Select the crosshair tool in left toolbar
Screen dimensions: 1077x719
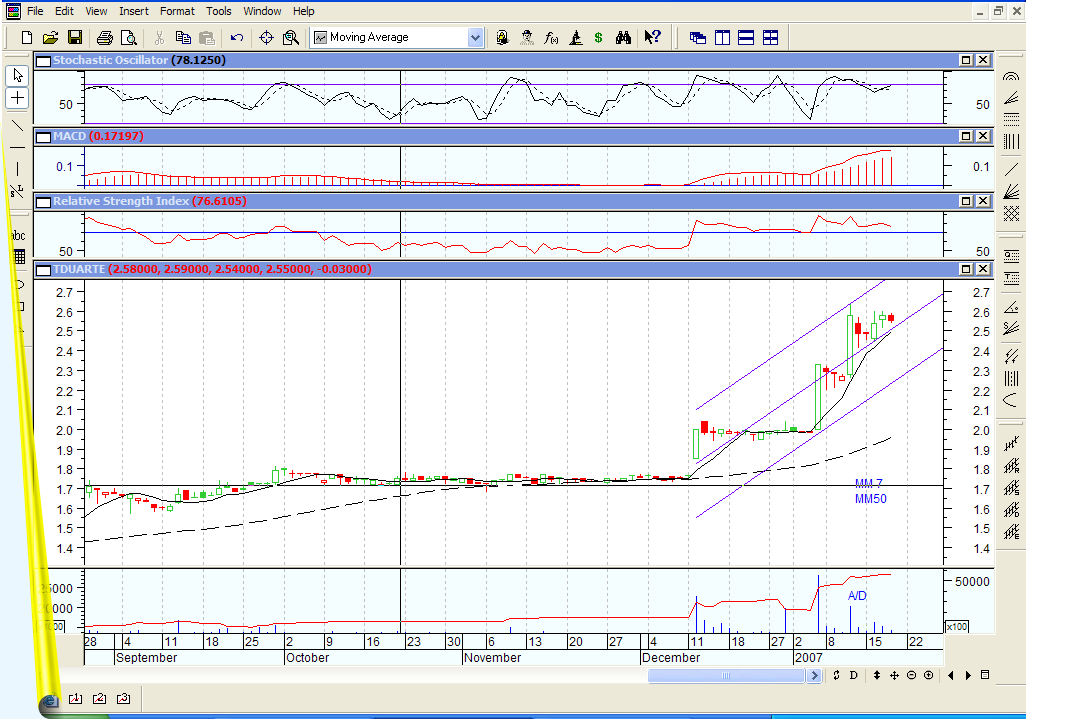(18, 98)
